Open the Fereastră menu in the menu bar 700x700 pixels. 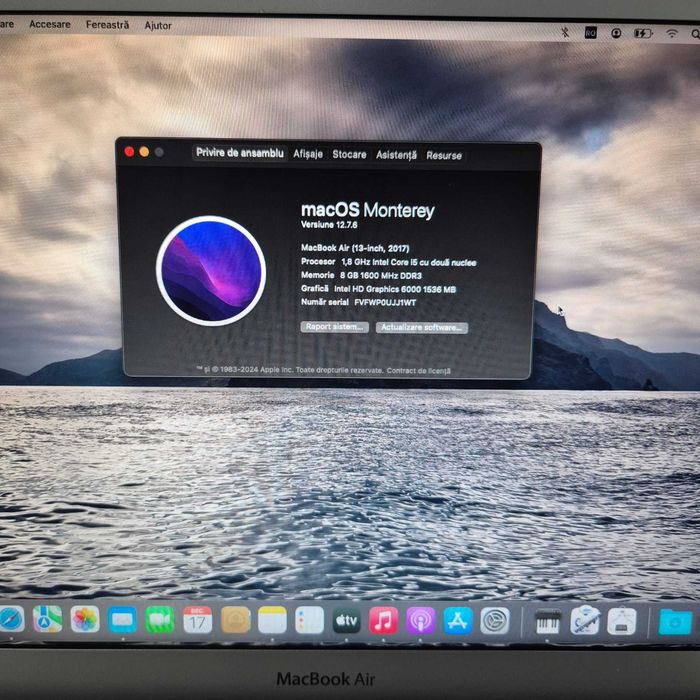tap(107, 25)
